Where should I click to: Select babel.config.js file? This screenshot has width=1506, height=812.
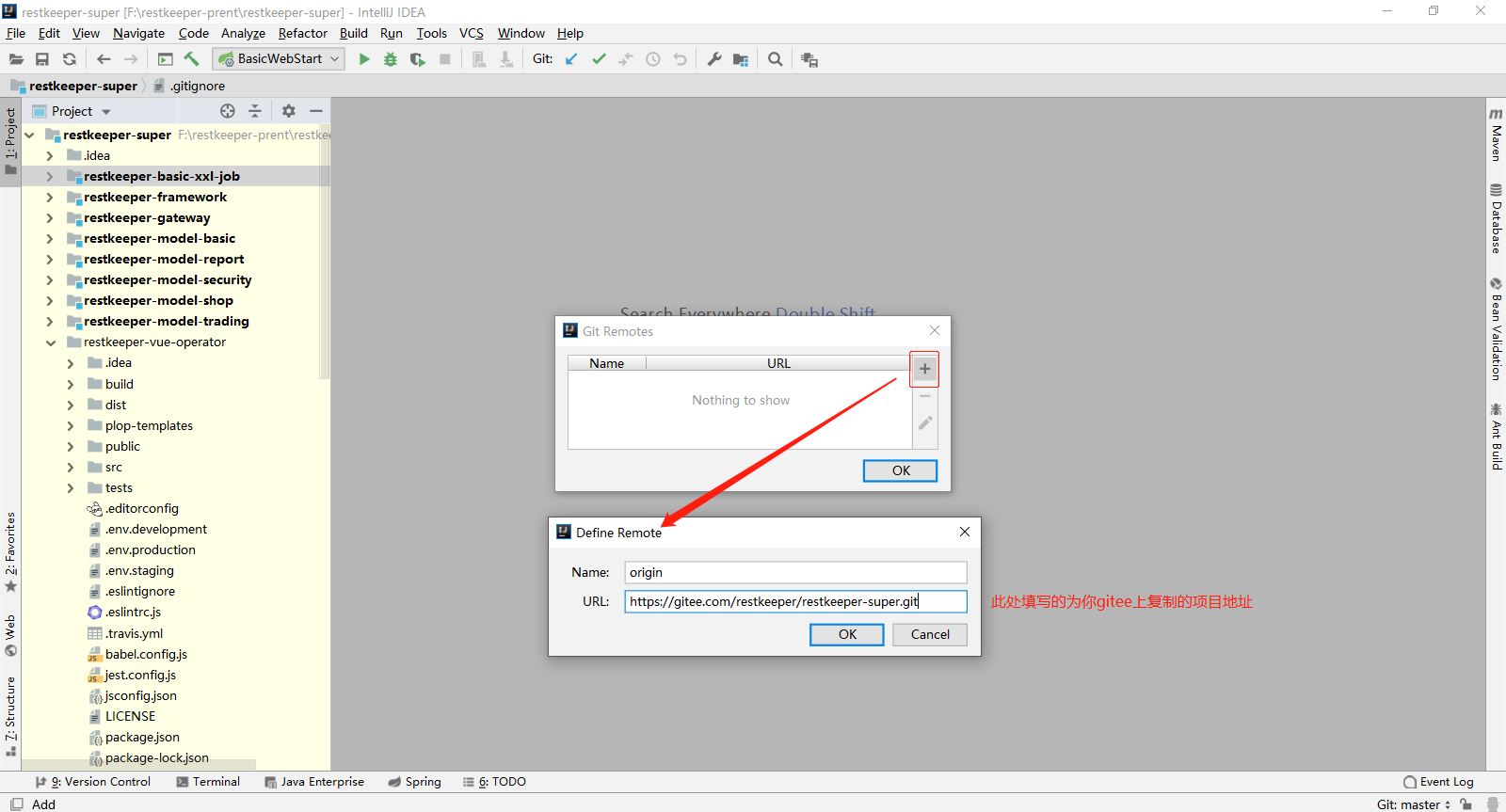[146, 655]
